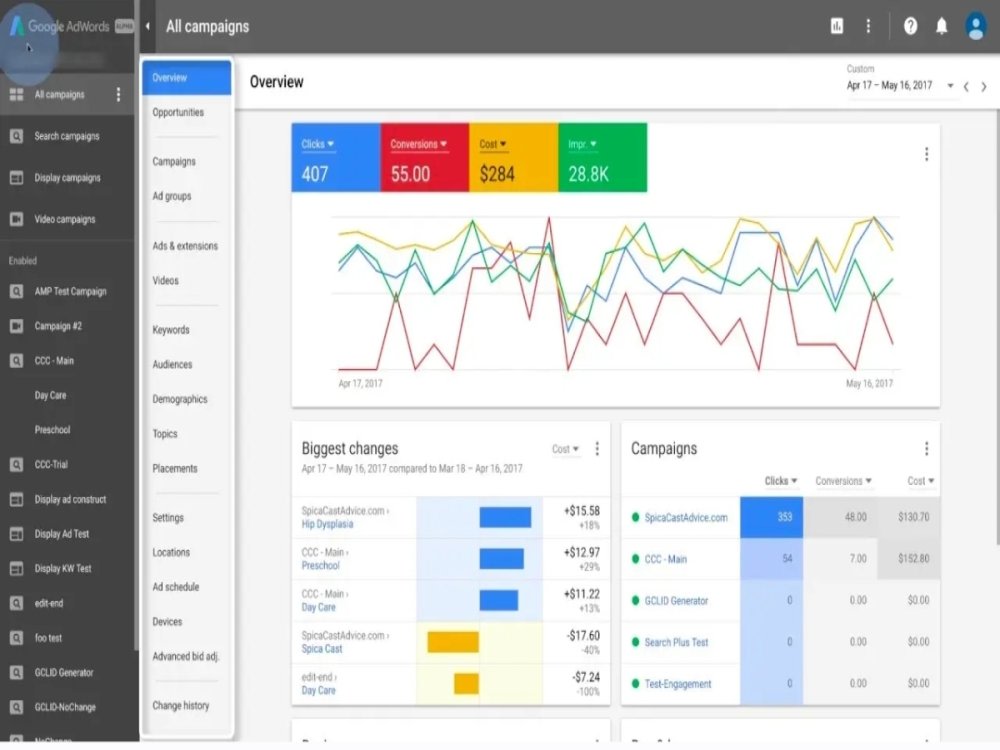Click All campaigns grid icon in sidebar
The image size is (1000, 750).
pos(17,94)
